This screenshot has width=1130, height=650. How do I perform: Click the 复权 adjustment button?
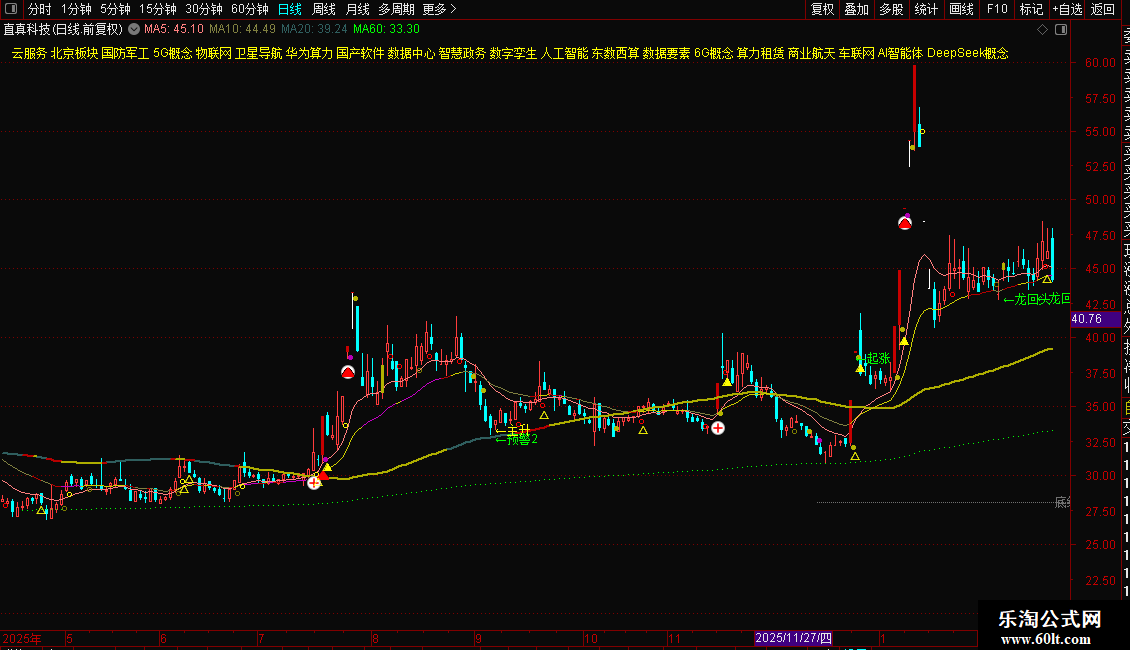(822, 9)
